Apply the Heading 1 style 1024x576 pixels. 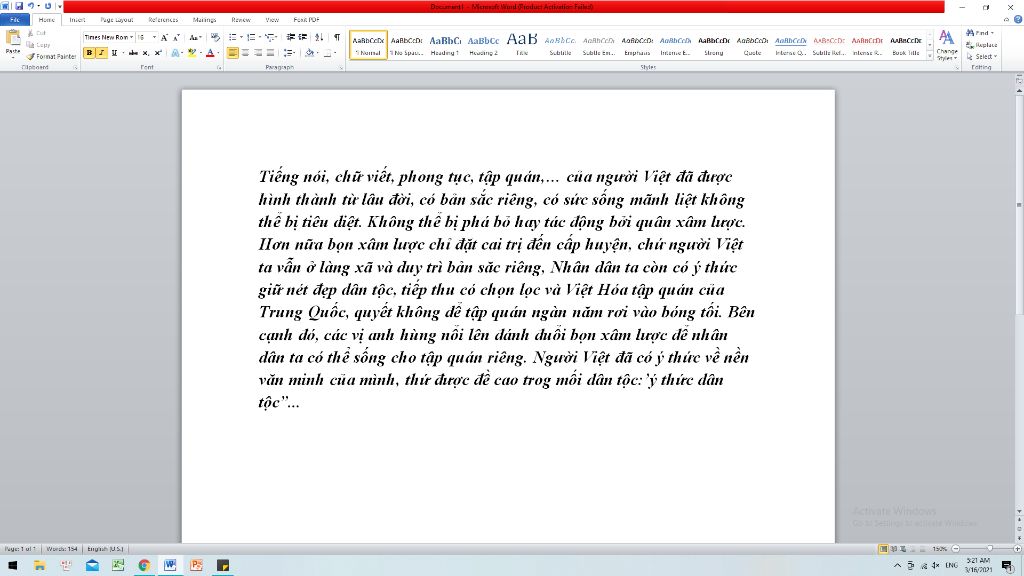445,44
